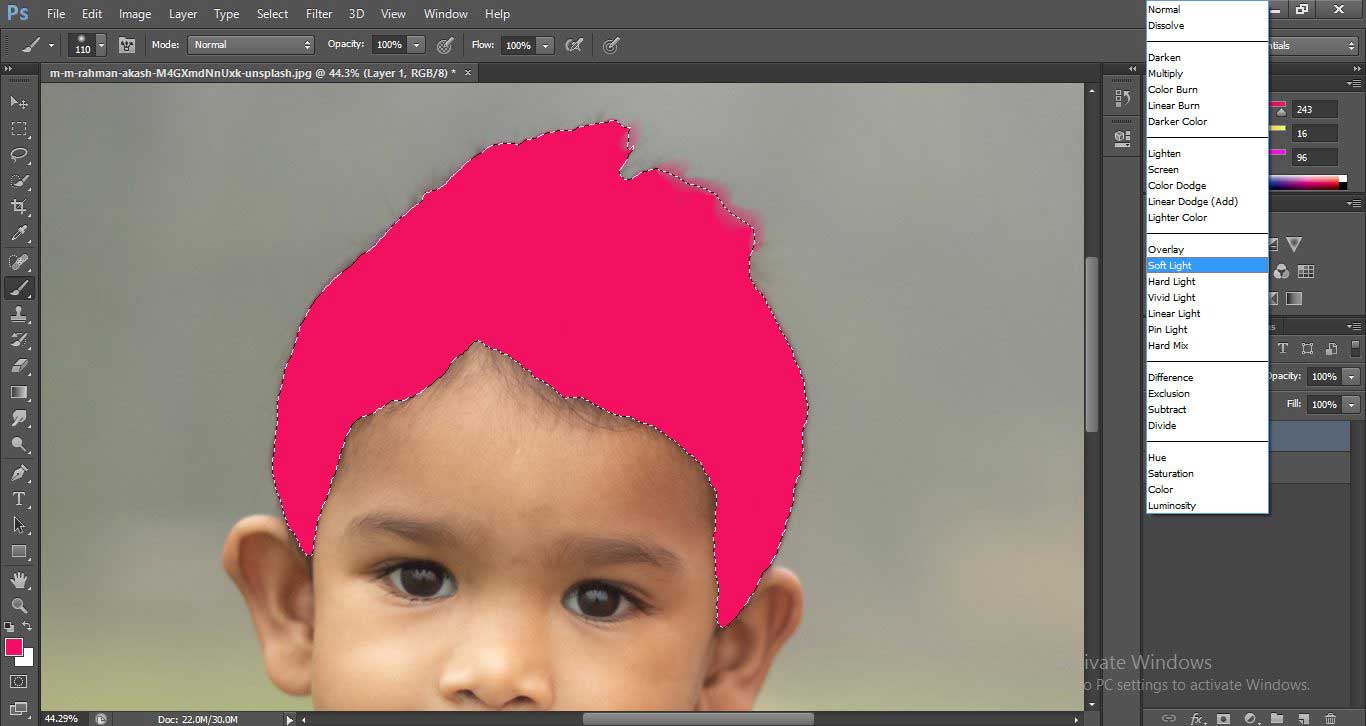Activate the Eraser tool
This screenshot has height=726, width=1366.
tap(20, 366)
